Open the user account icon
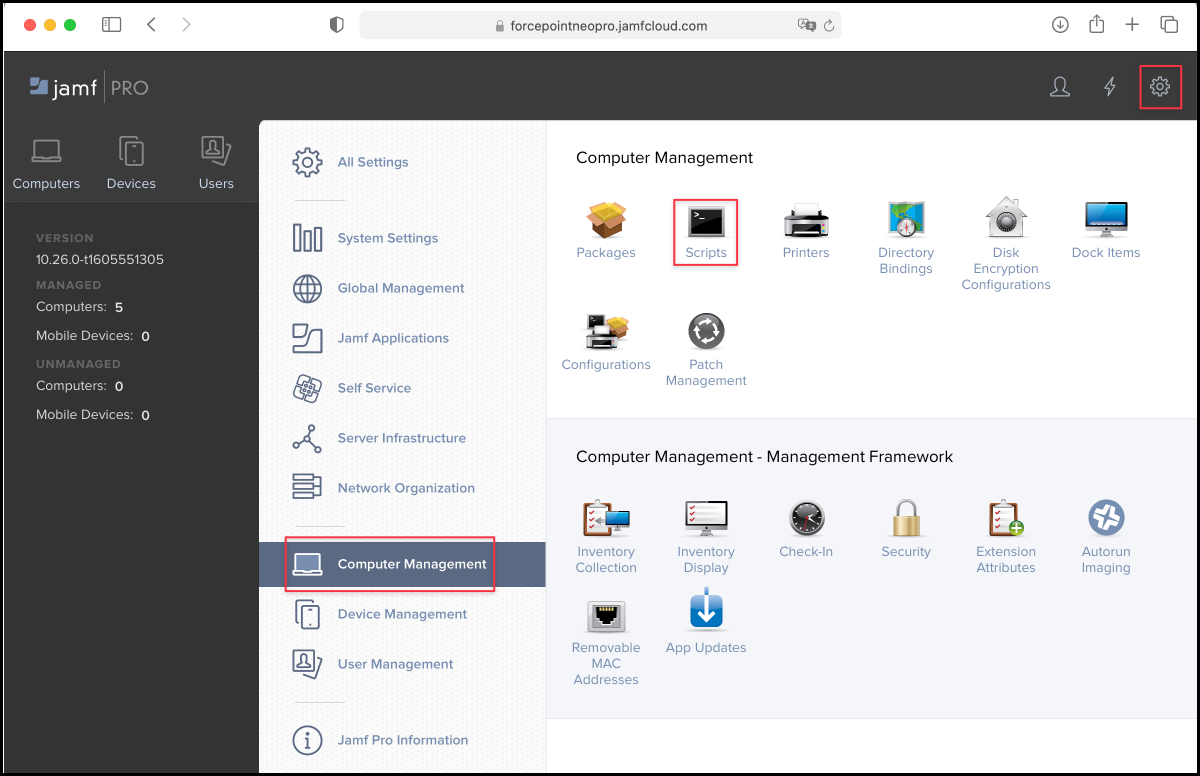The height and width of the screenshot is (776, 1200). click(1060, 87)
